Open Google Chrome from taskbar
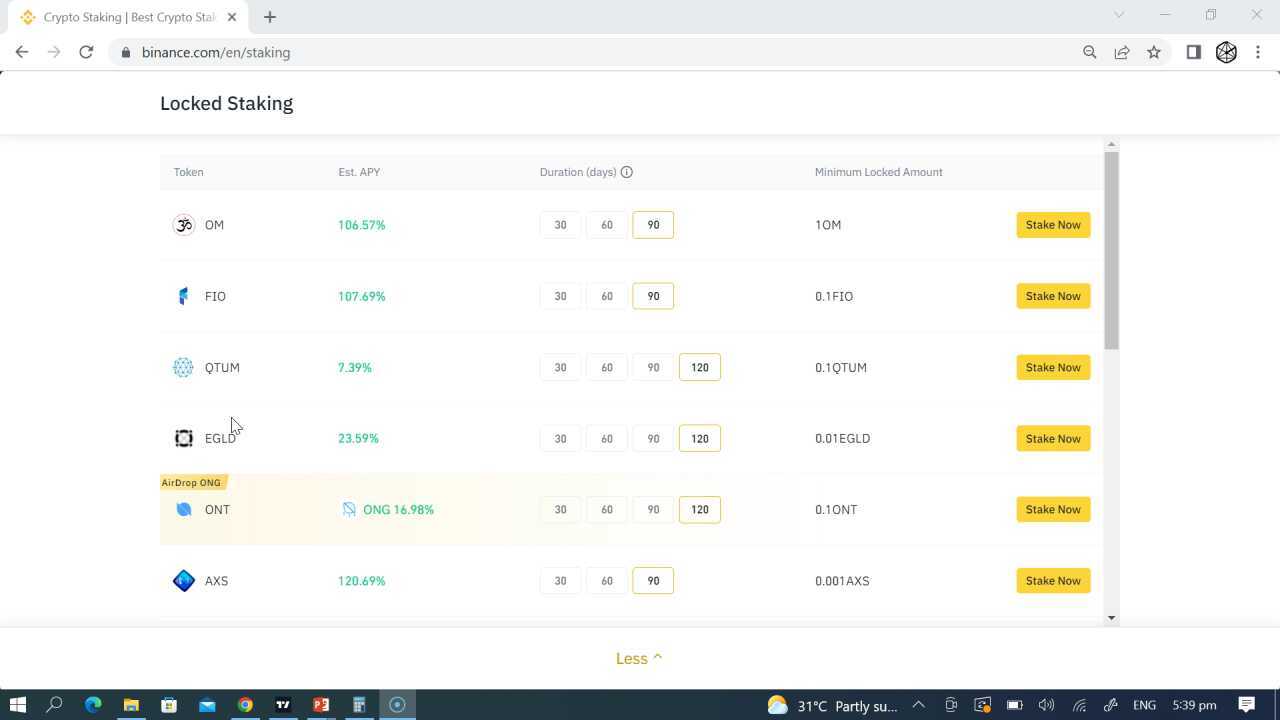 click(245, 705)
